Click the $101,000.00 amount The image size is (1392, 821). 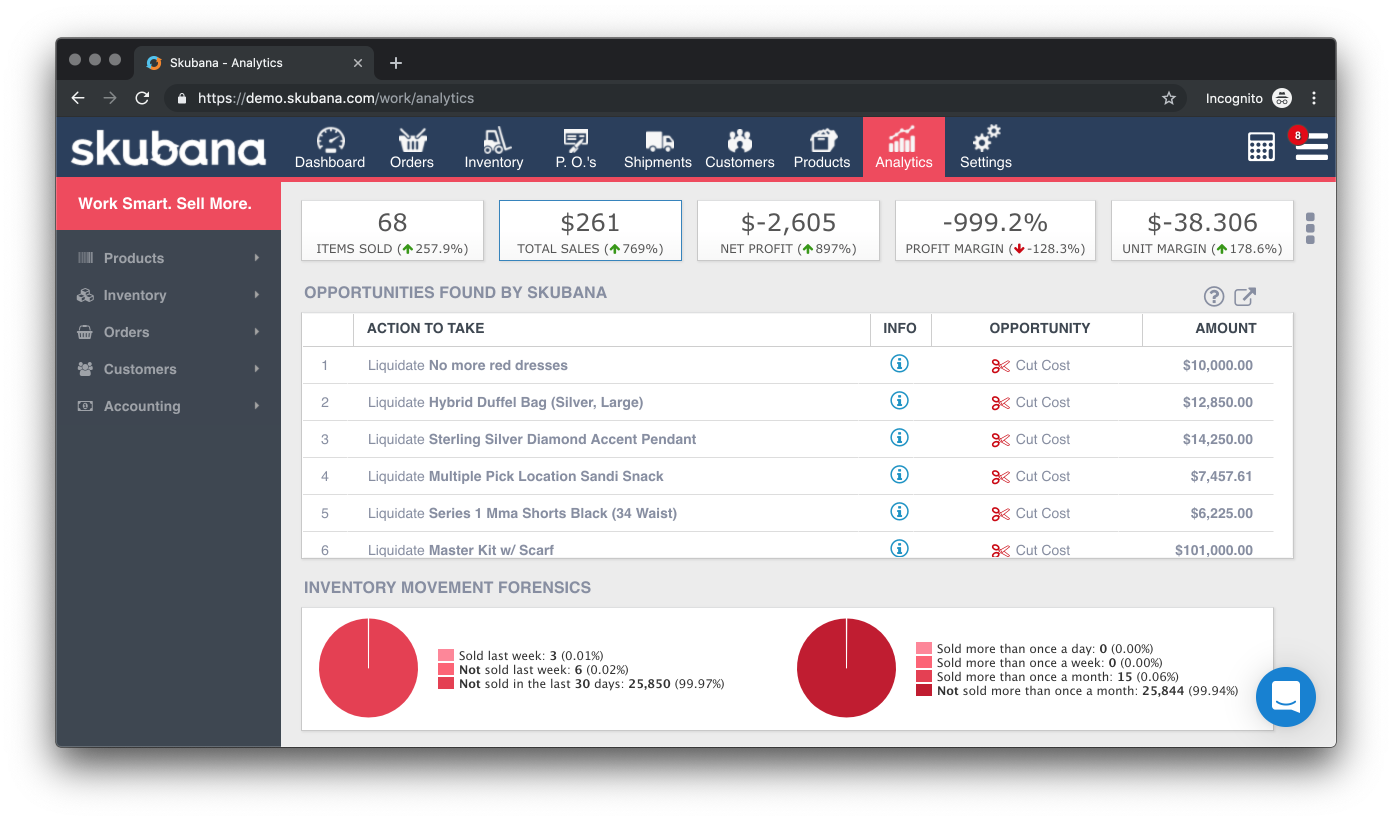click(x=1213, y=550)
